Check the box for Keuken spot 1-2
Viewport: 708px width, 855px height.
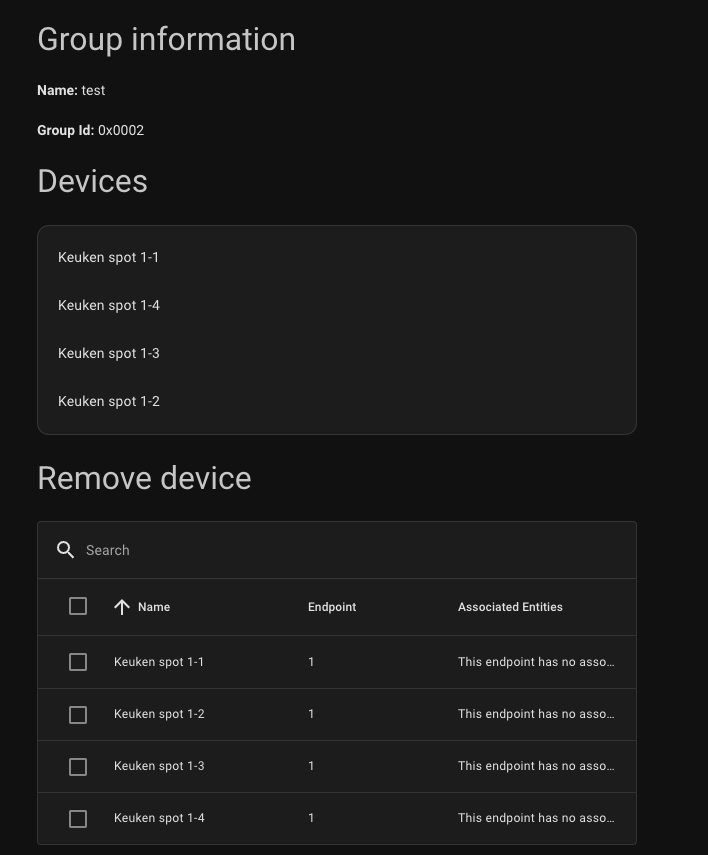78,715
